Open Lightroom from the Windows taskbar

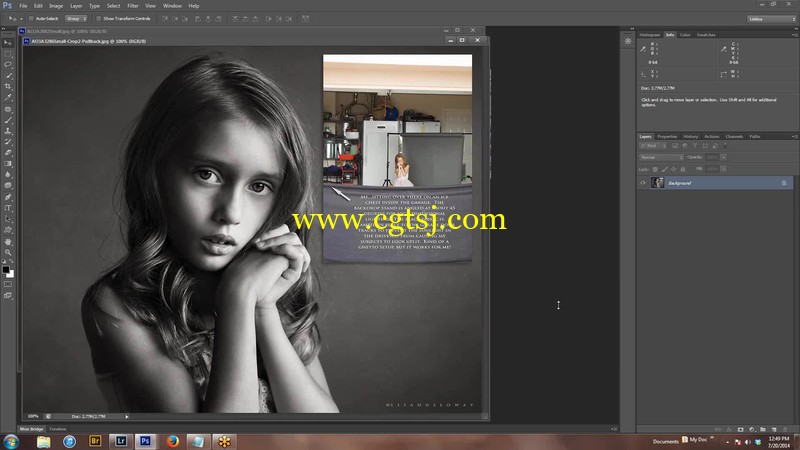(x=120, y=441)
